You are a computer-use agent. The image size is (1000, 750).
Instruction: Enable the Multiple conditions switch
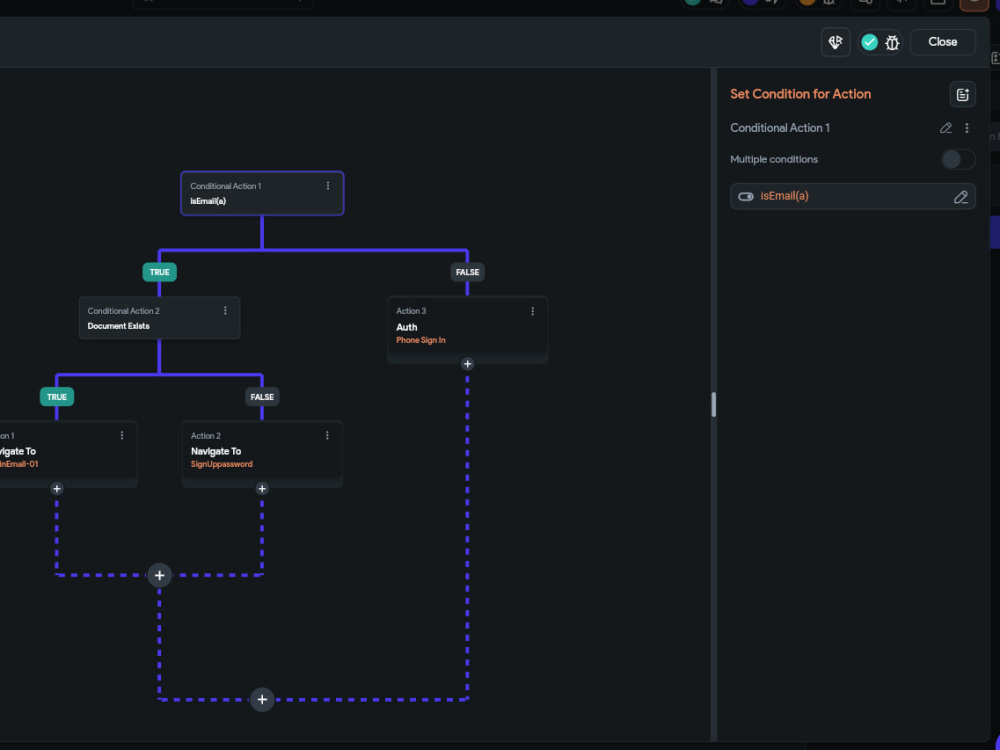point(958,159)
